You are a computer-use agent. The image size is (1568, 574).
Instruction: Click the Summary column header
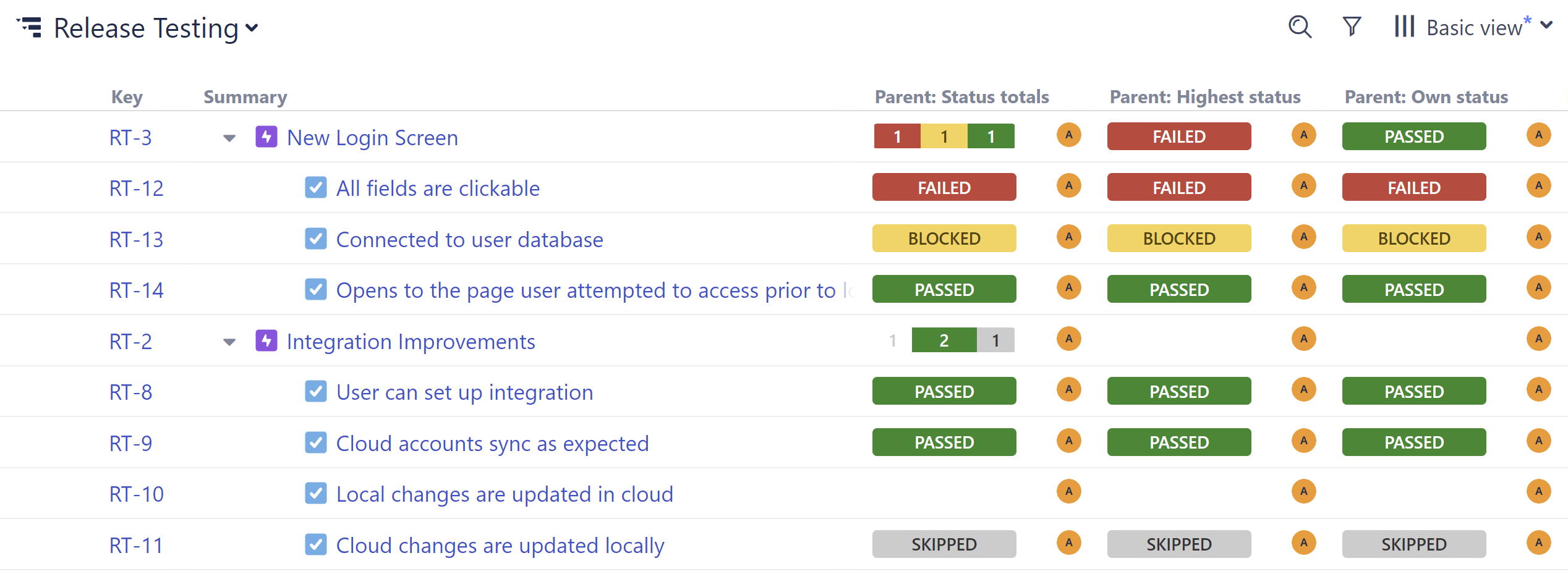pos(245,97)
